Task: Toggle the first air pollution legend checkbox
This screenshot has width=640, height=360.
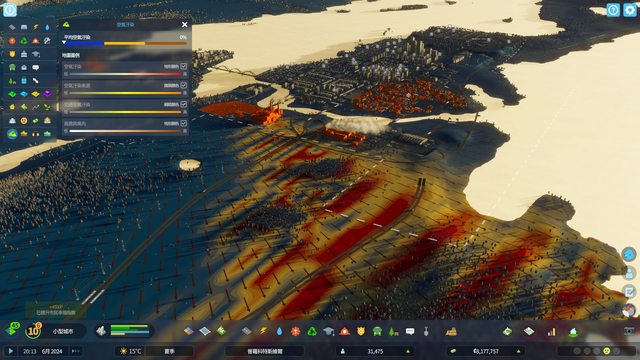Action: pos(184,66)
